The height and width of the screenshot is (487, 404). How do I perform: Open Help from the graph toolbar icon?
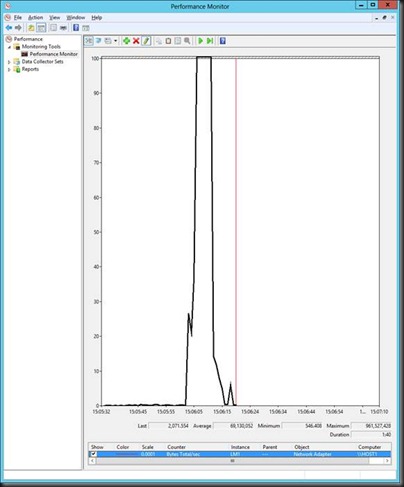(x=223, y=41)
